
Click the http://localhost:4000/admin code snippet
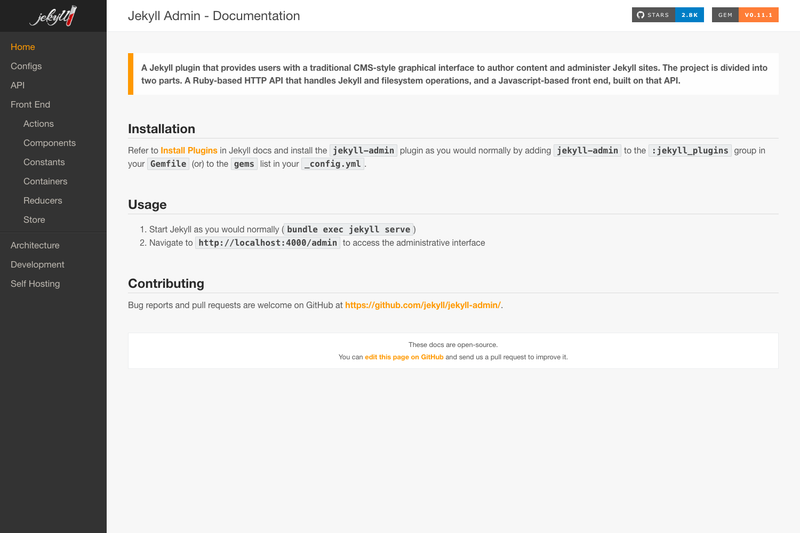267,243
